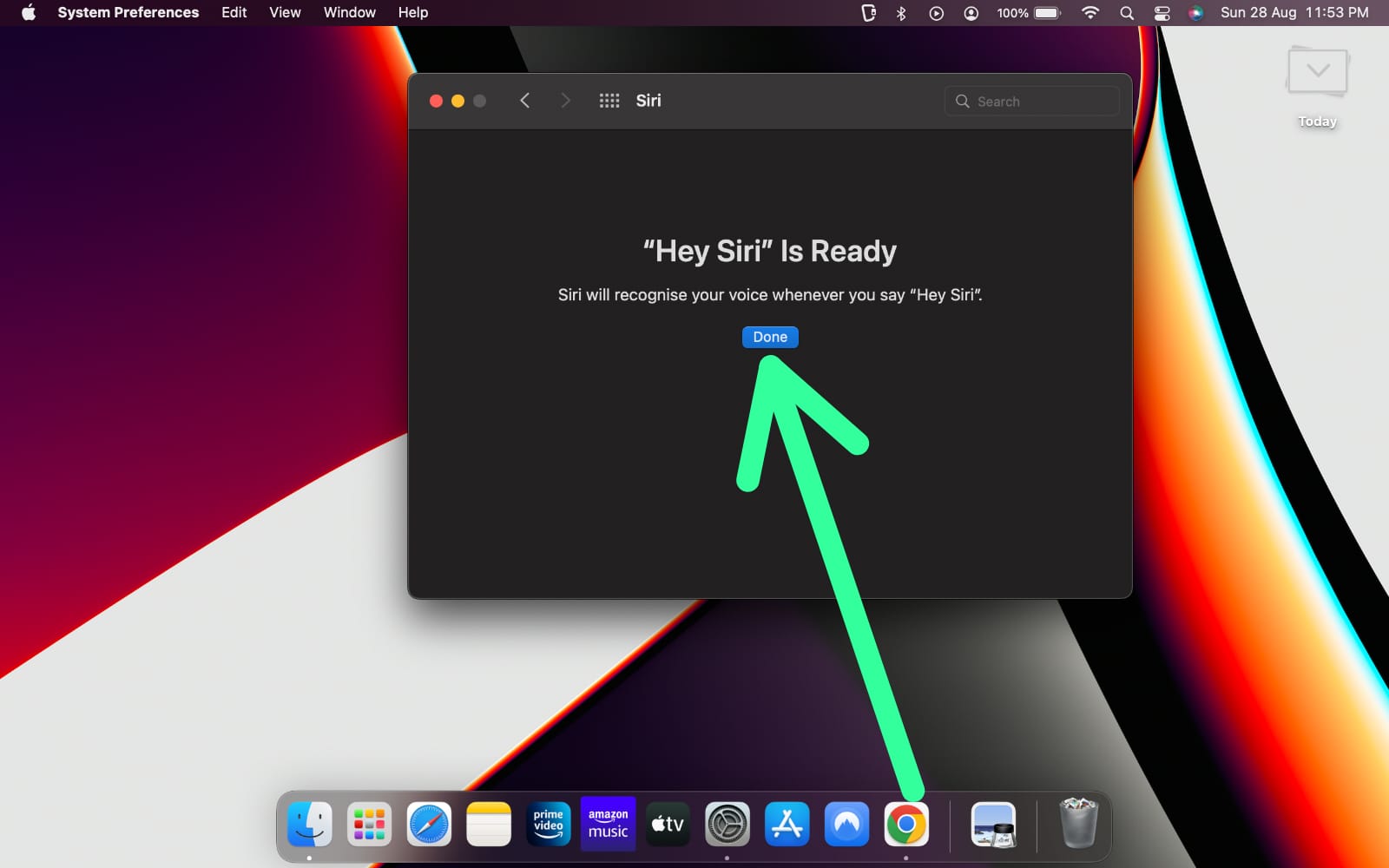
Task: Click System Preferences icon in the Dock
Action: 727,824
